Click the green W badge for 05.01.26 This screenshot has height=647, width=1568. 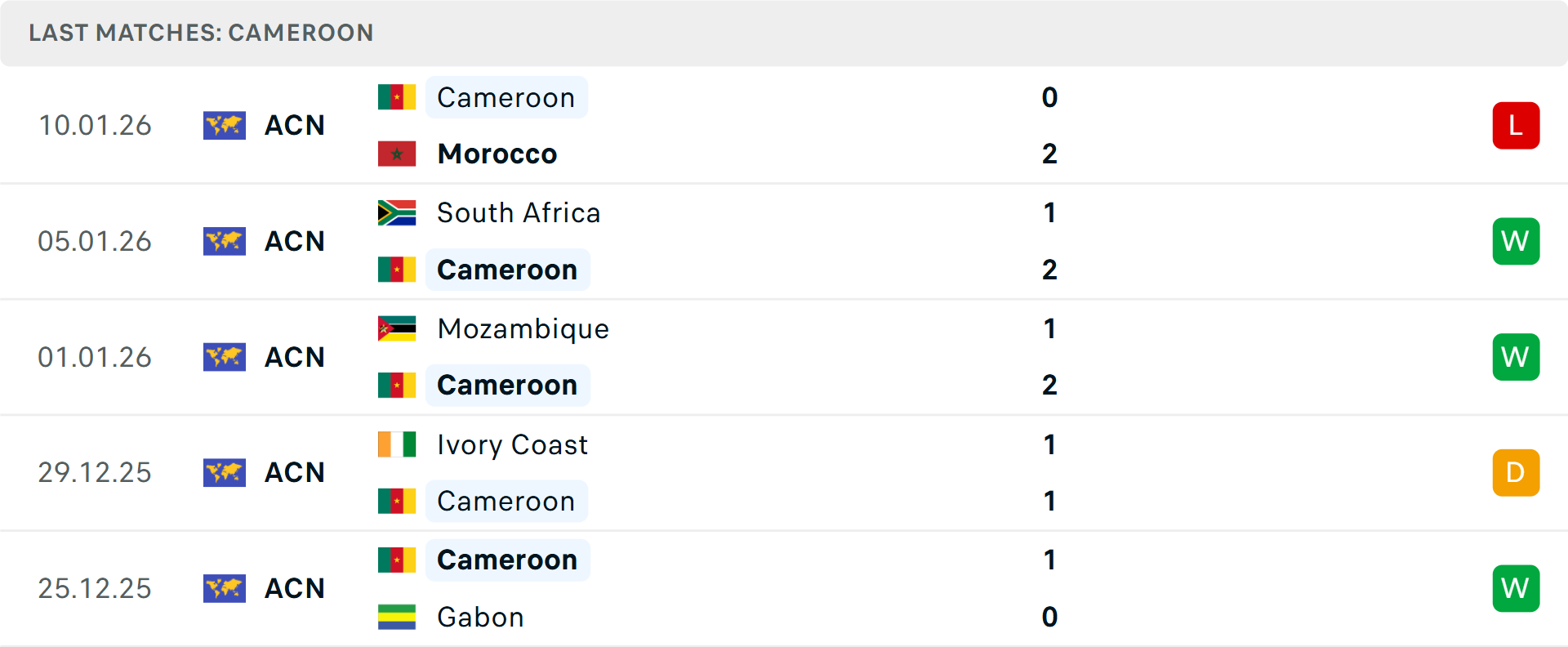[x=1516, y=241]
